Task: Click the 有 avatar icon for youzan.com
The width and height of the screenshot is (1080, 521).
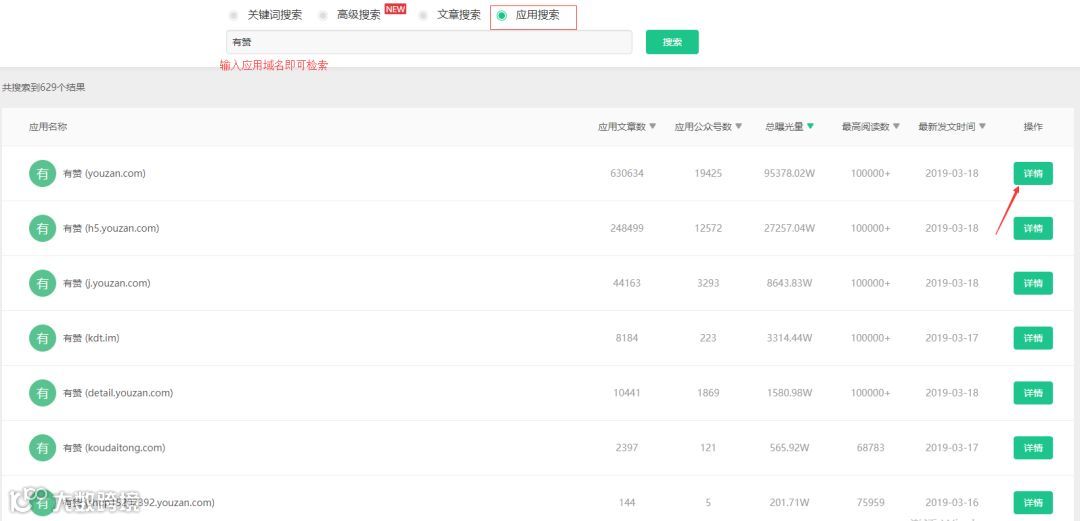Action: [x=43, y=174]
